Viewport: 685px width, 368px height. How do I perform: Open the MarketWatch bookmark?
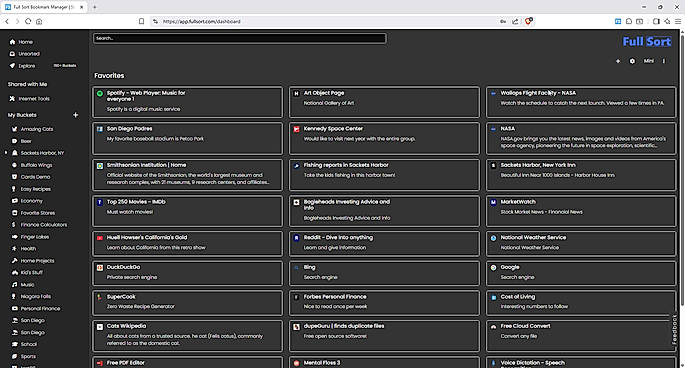pos(581,211)
